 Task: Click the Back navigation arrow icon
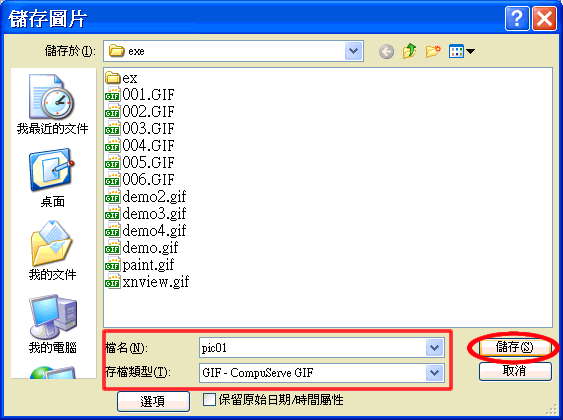386,52
